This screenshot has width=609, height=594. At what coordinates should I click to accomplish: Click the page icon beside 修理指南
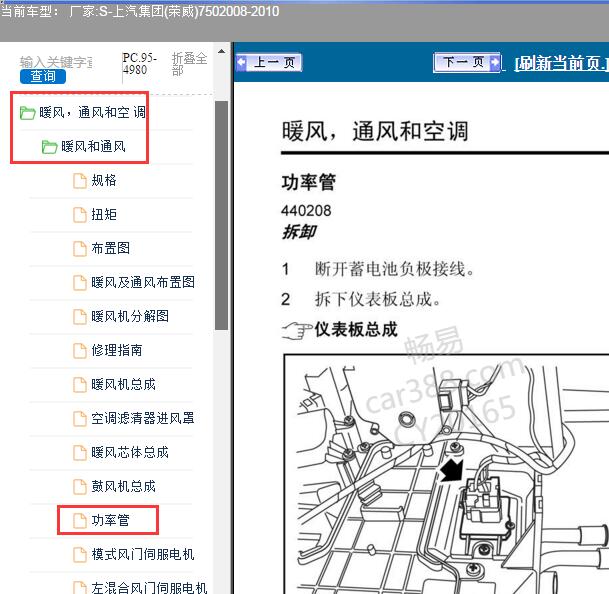(80, 351)
